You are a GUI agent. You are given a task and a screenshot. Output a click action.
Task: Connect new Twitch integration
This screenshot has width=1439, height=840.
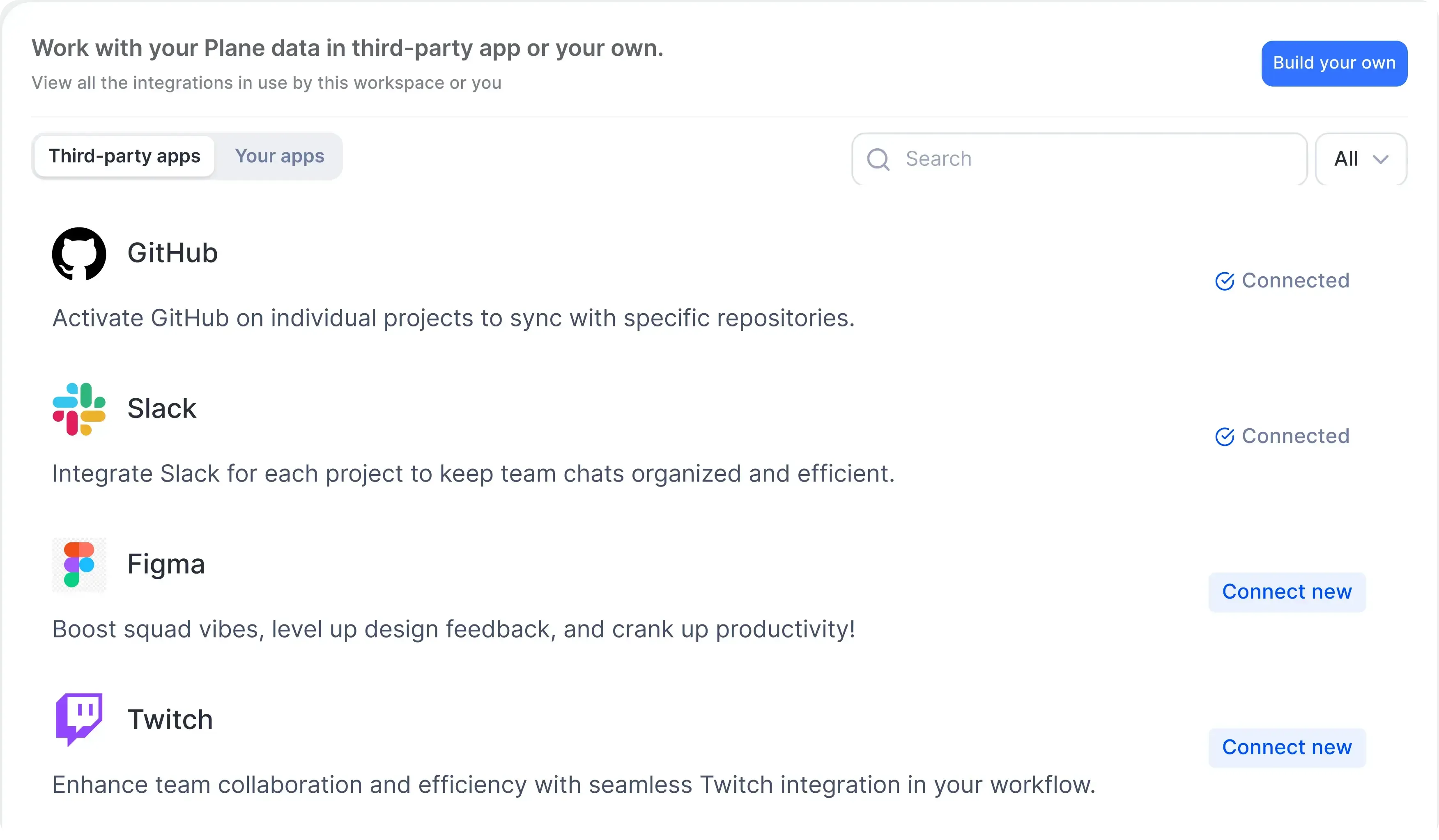pos(1287,748)
